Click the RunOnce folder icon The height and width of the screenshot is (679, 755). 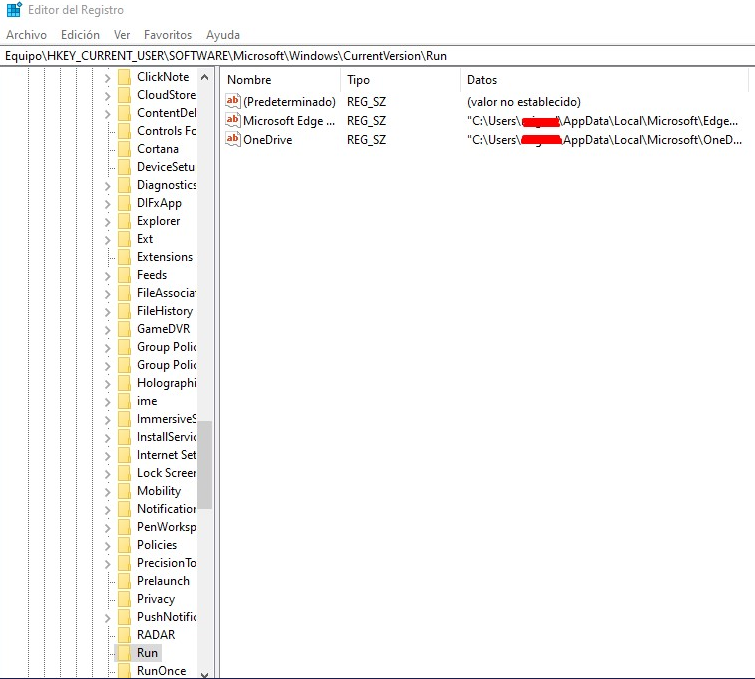(x=124, y=671)
